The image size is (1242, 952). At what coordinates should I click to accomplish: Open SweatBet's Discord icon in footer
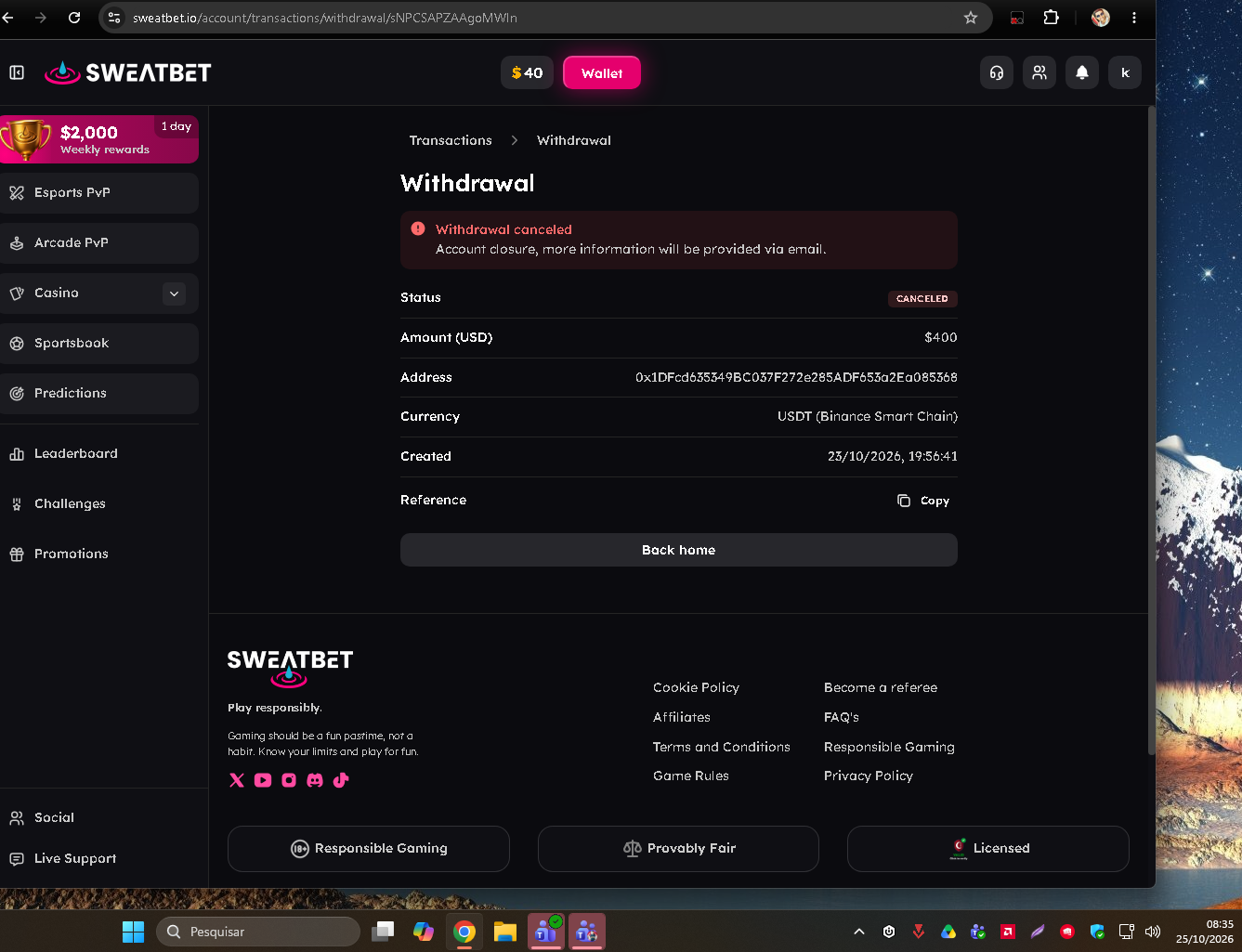click(x=315, y=780)
